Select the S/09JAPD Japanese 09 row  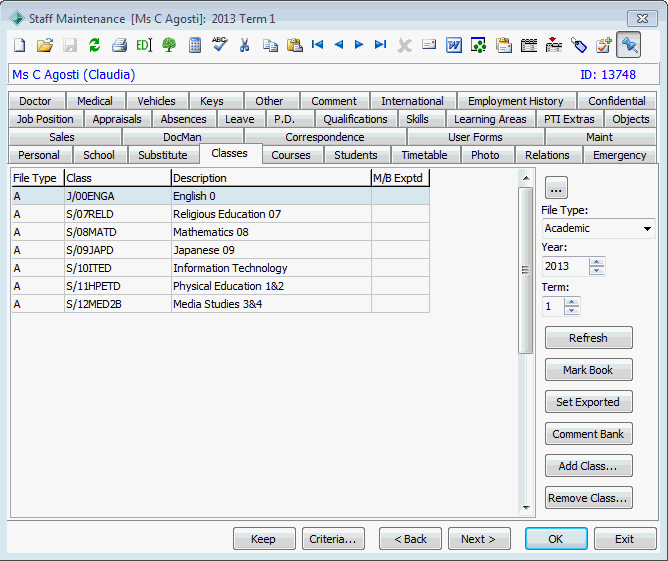pos(220,250)
